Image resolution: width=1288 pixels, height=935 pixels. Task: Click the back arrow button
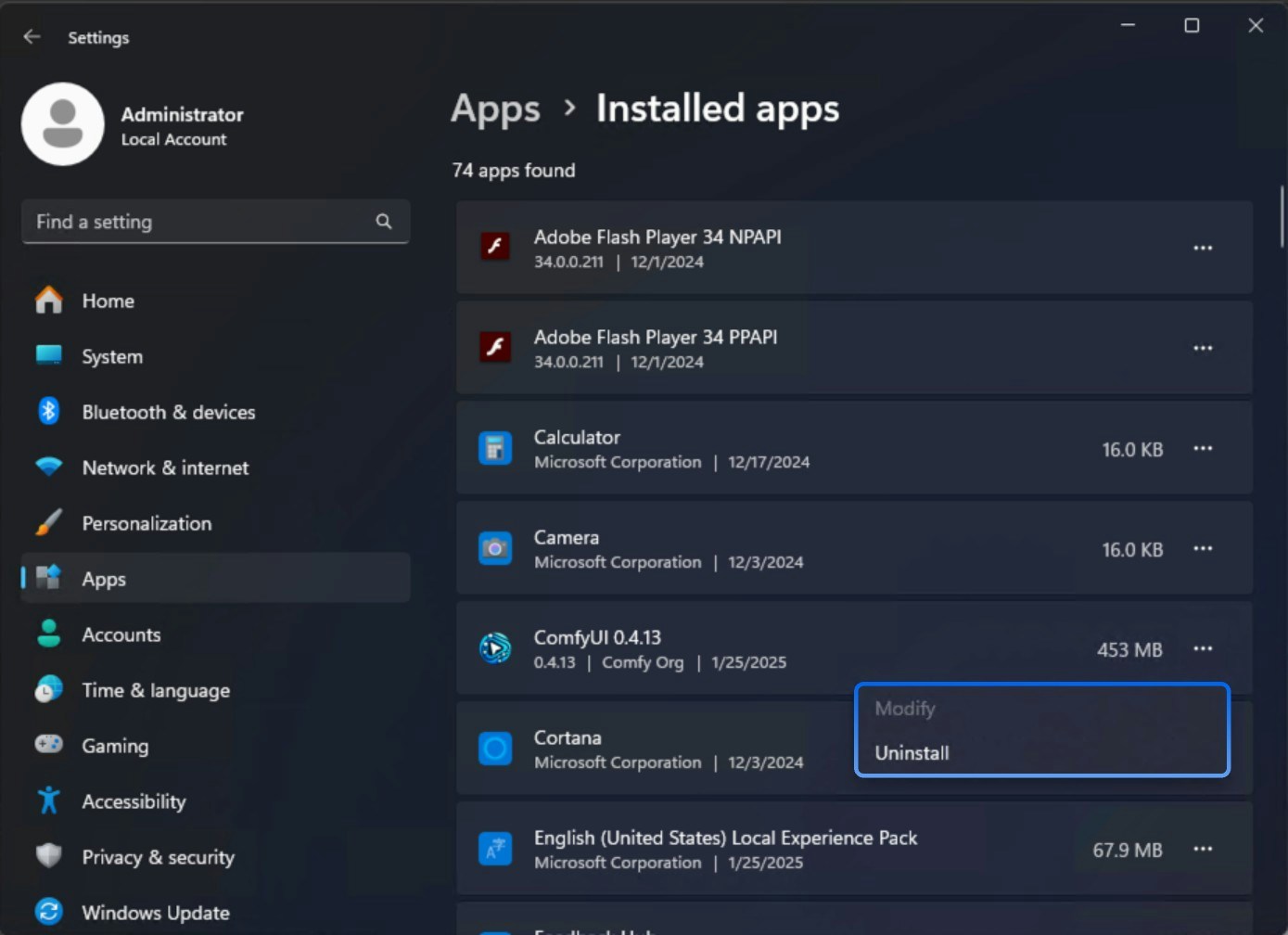32,36
